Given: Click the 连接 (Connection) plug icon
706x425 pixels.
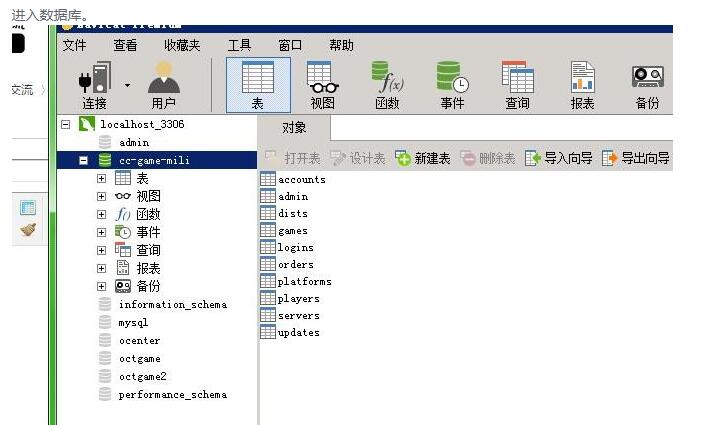Looking at the screenshot, I should point(94,78).
